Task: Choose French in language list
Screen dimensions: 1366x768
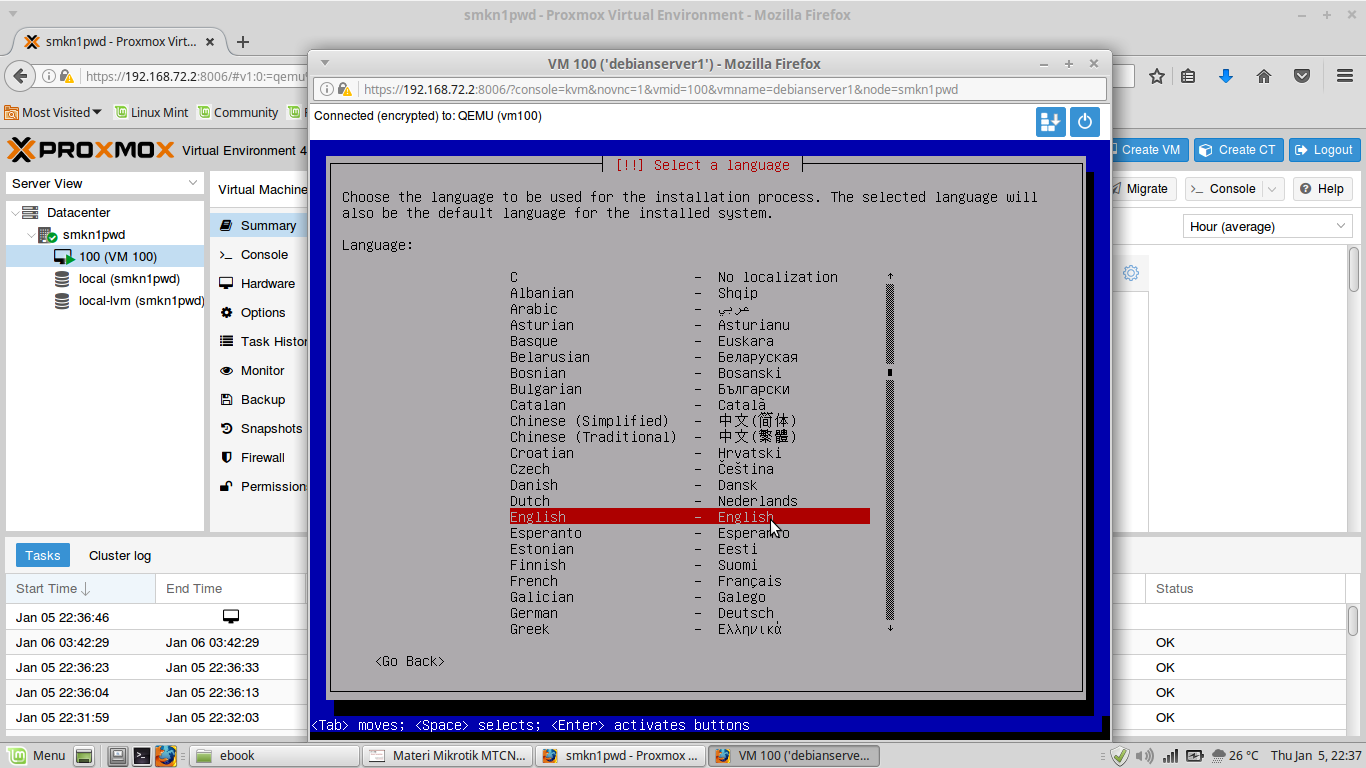Action: pyautogui.click(x=690, y=581)
